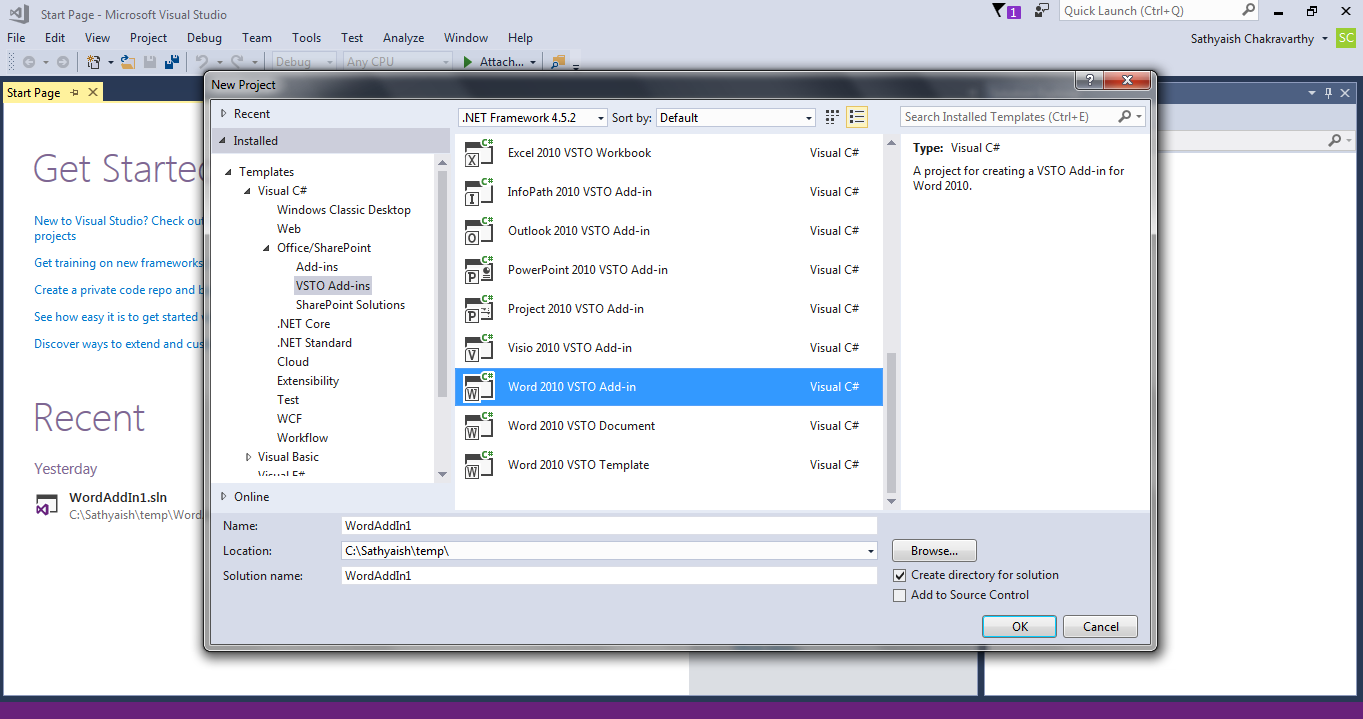Click the templates list vertical scrollbar
The image size is (1363, 719).
[x=892, y=425]
